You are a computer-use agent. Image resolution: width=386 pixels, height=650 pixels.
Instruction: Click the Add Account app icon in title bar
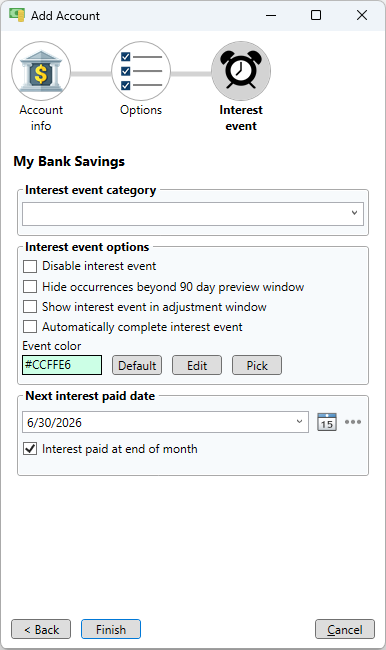pyautogui.click(x=17, y=15)
